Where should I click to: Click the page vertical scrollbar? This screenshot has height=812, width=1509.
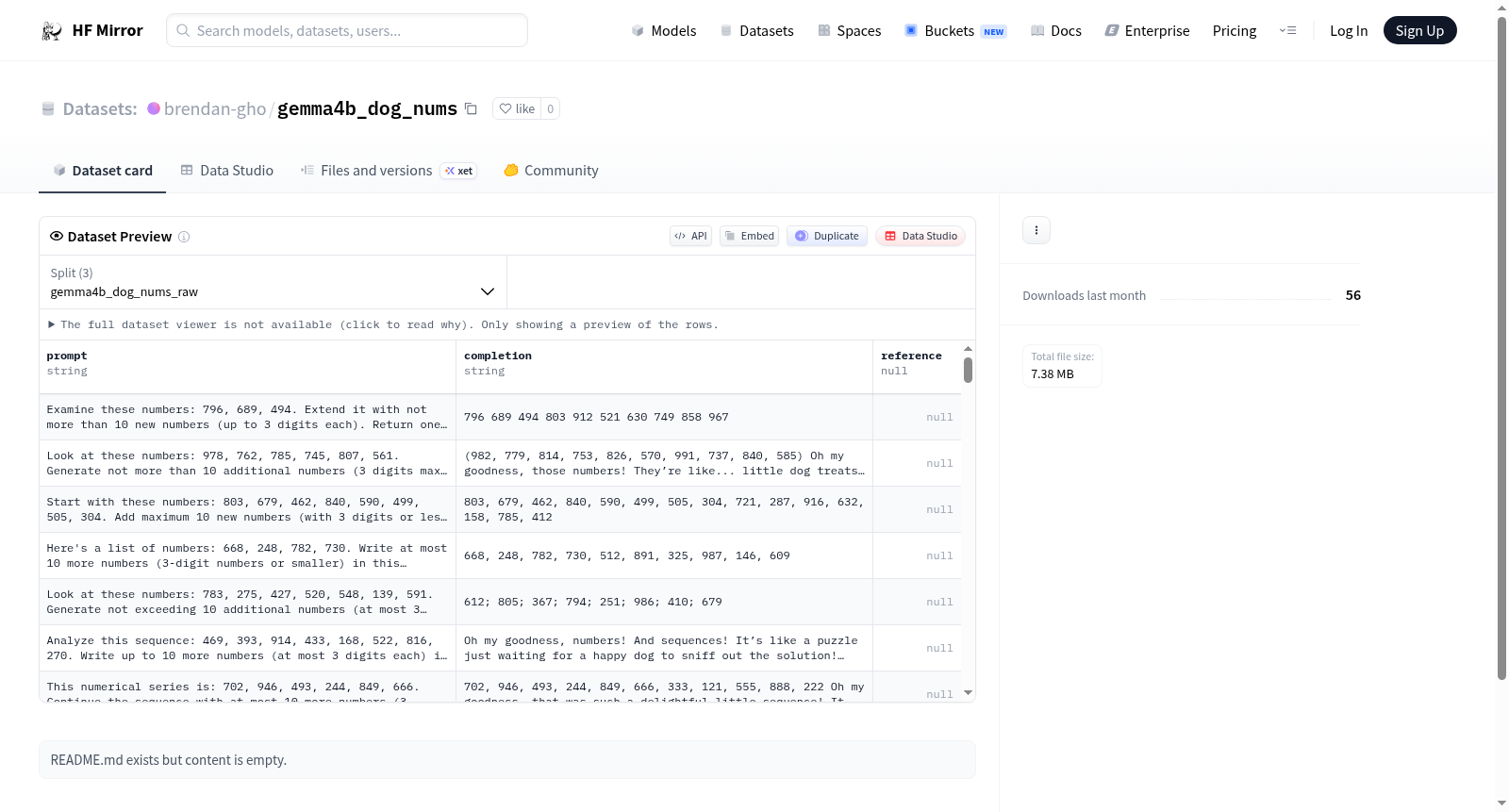tap(1501, 347)
